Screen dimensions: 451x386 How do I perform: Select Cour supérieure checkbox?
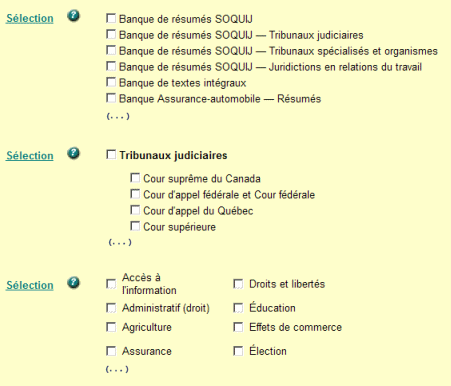point(135,226)
